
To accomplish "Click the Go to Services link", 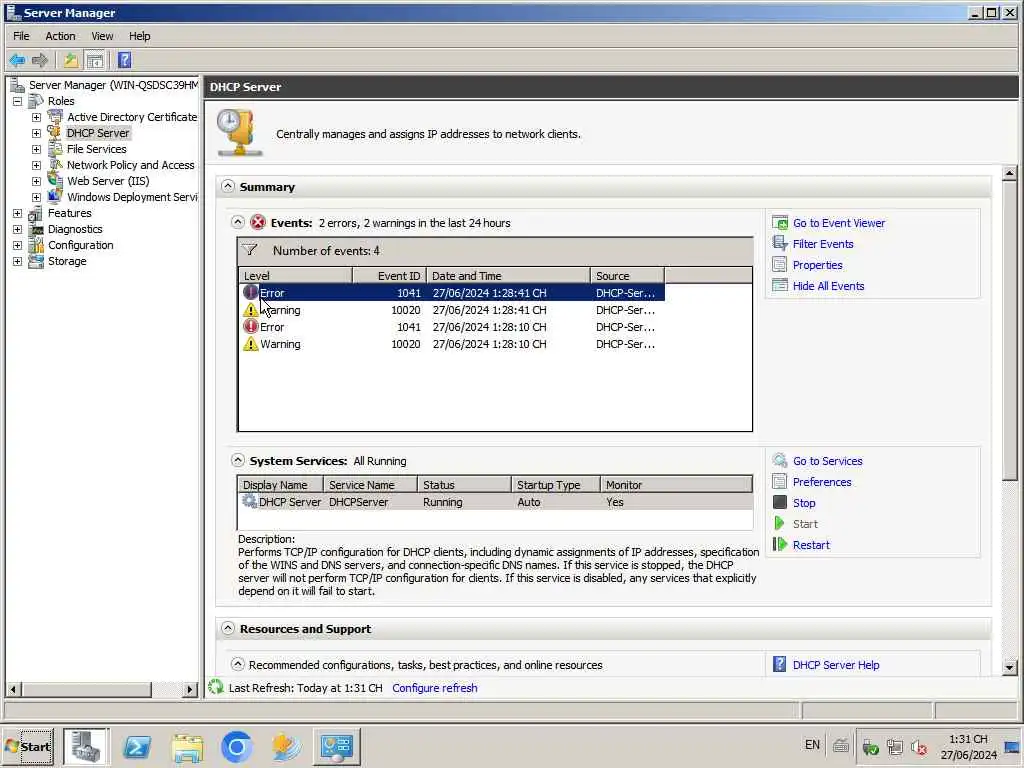I will pyautogui.click(x=827, y=460).
